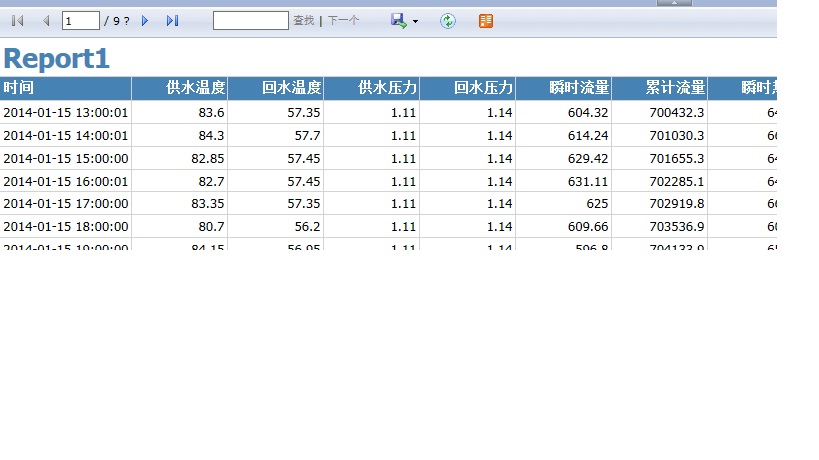
Task: Click the export save disk icon
Action: pos(398,21)
